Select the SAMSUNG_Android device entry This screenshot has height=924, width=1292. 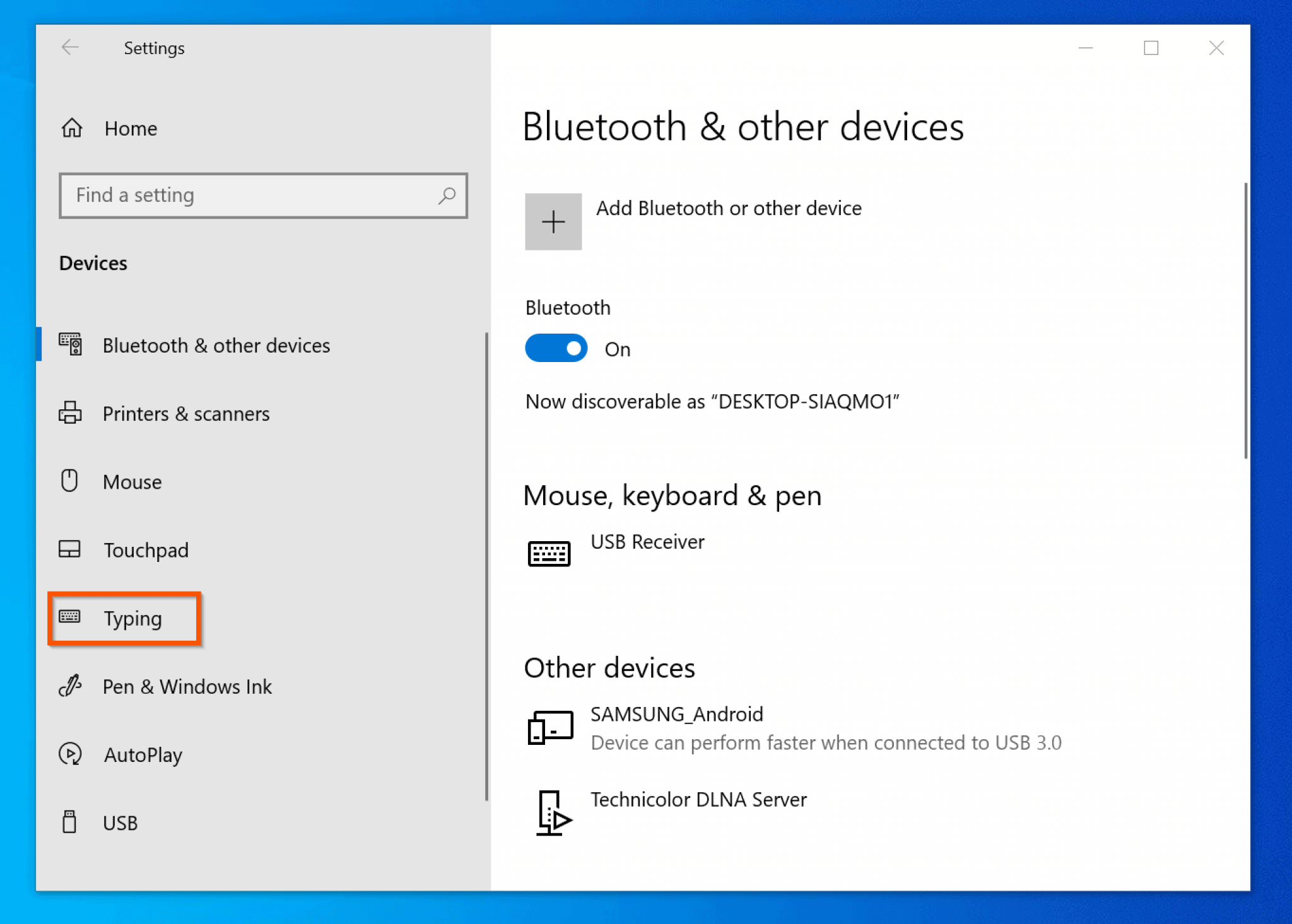pos(677,714)
